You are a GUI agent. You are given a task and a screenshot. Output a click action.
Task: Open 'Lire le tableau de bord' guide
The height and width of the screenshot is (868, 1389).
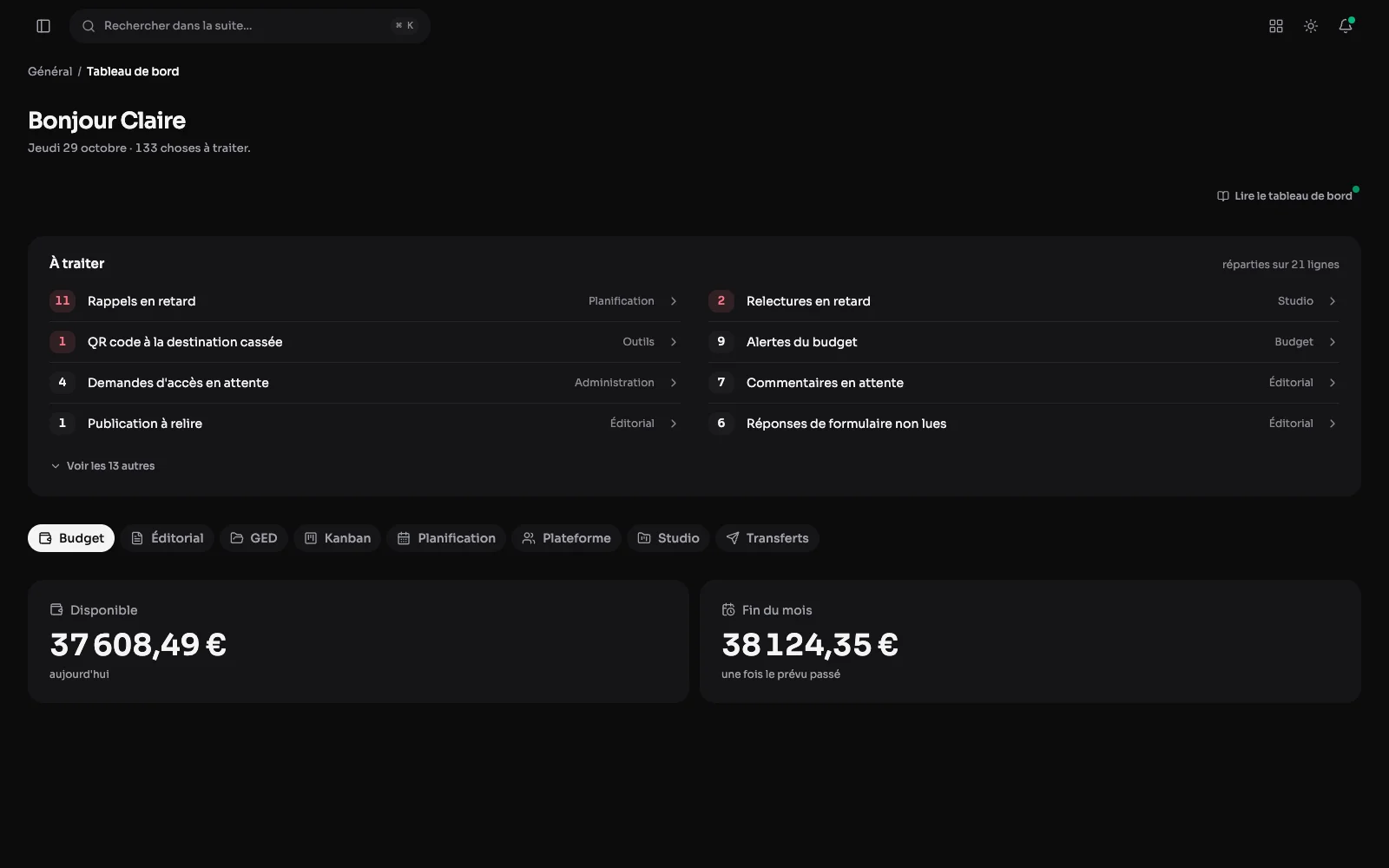pos(1285,196)
